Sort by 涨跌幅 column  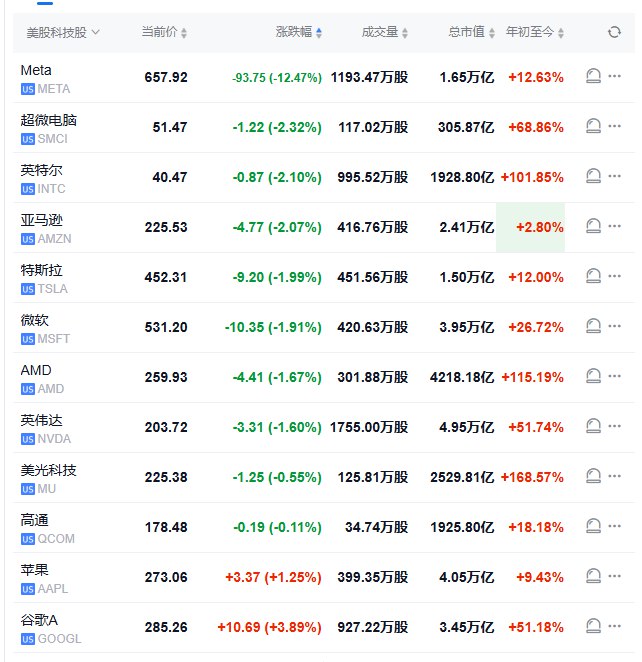299,32
